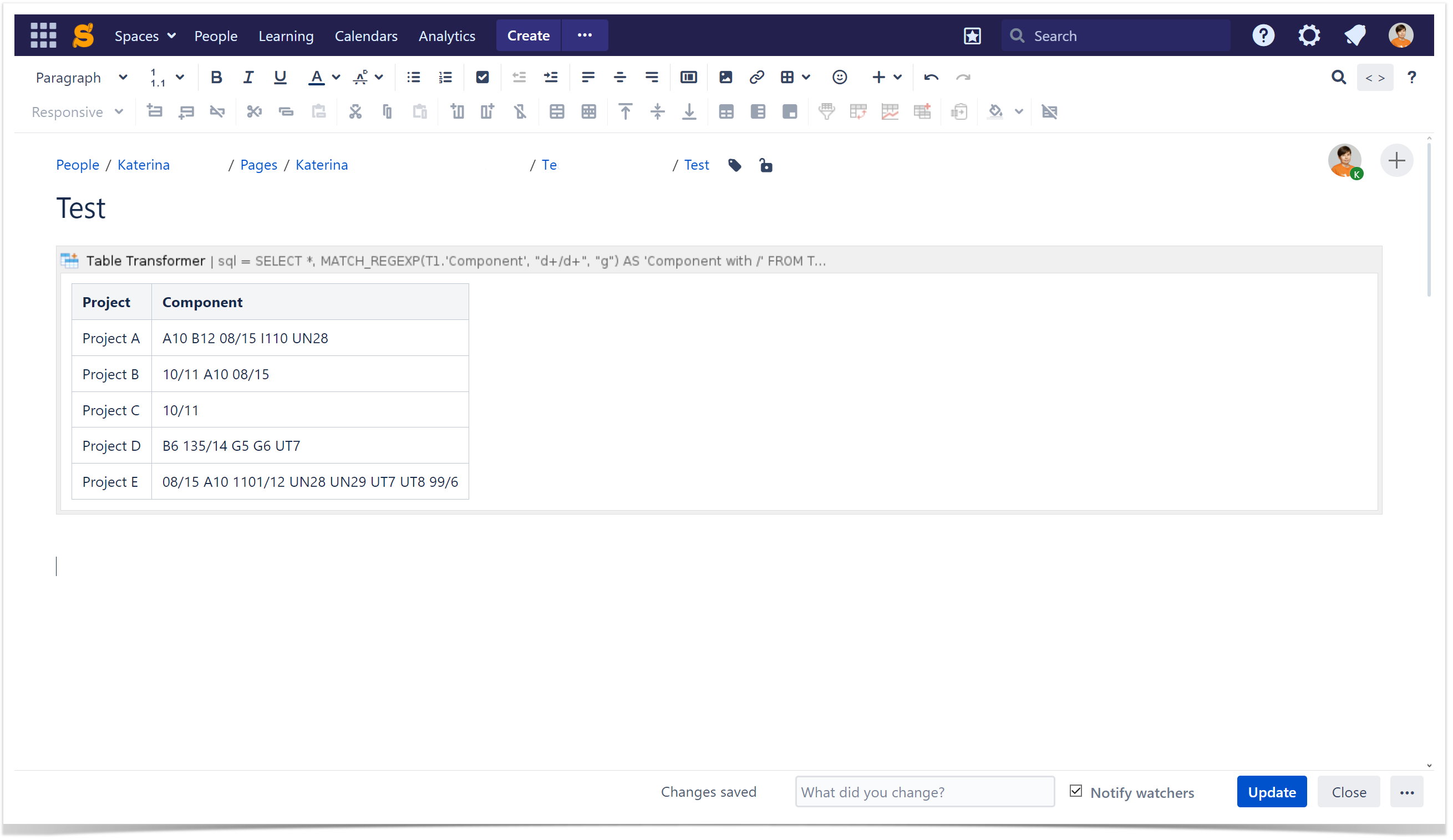
Task: Open page restrictions padlock icon
Action: point(766,165)
